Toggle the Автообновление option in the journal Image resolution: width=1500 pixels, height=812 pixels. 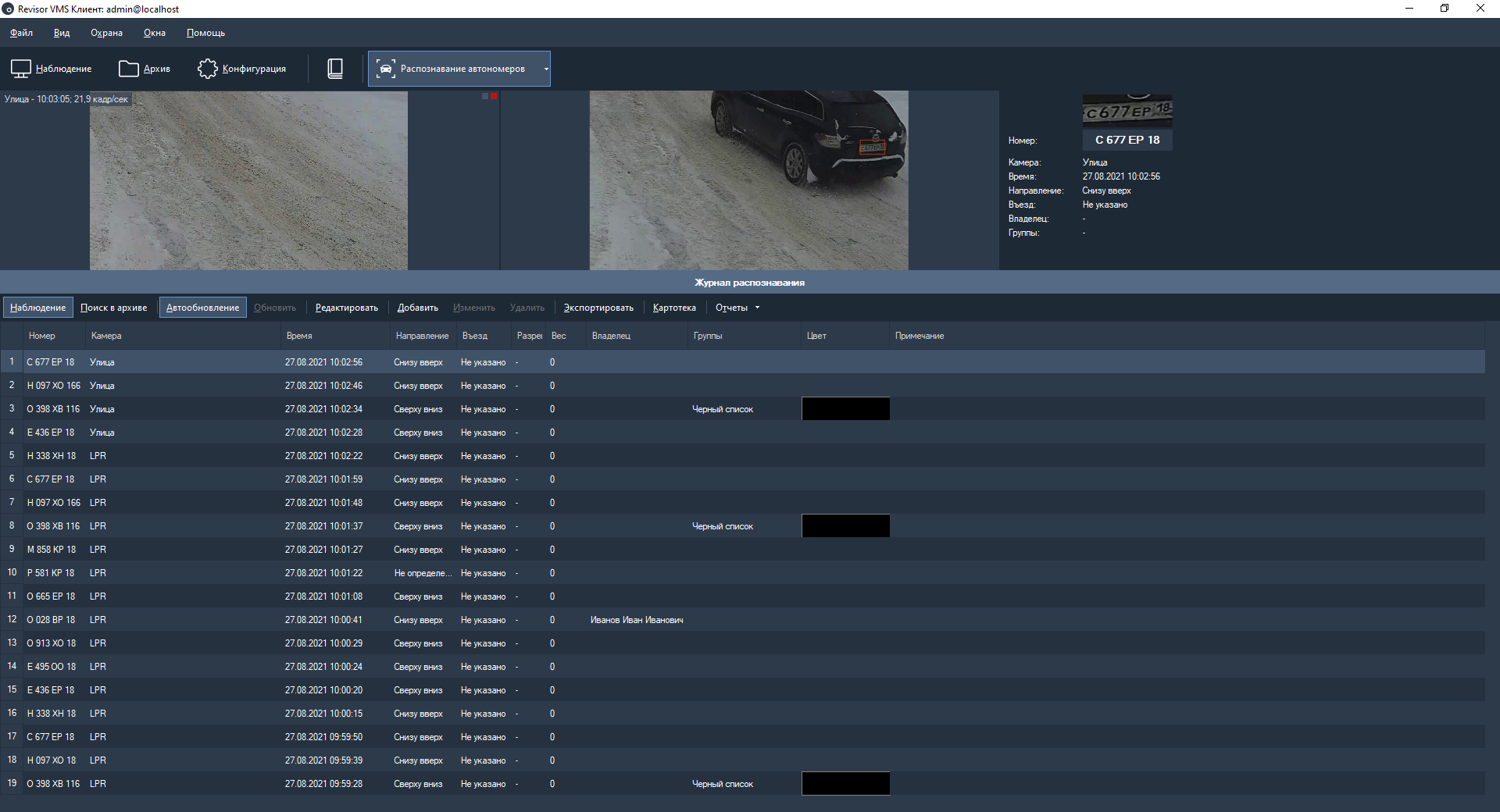pos(202,307)
